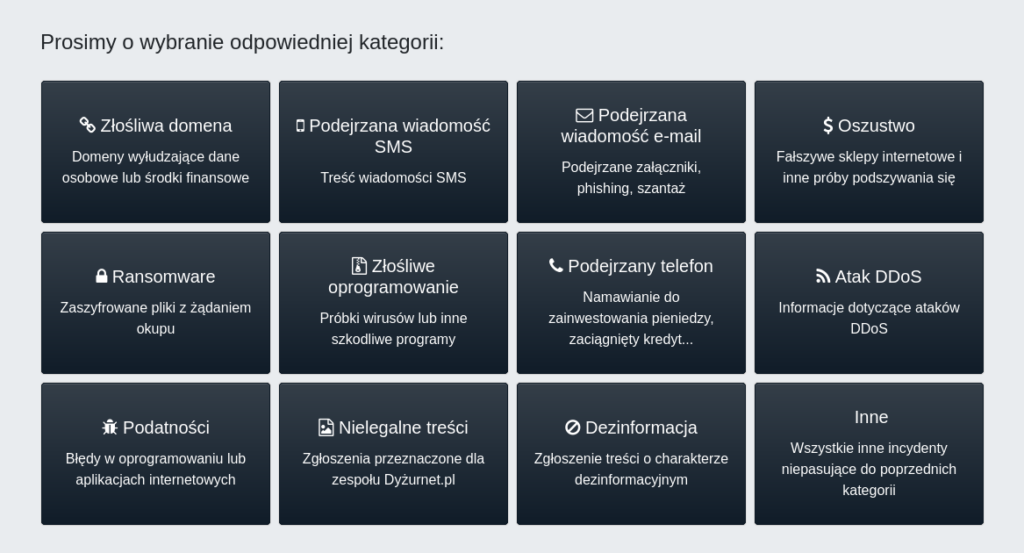Viewport: 1024px width, 553px height.
Task: Click the bug icon beside Podatności
Action: click(x=110, y=427)
